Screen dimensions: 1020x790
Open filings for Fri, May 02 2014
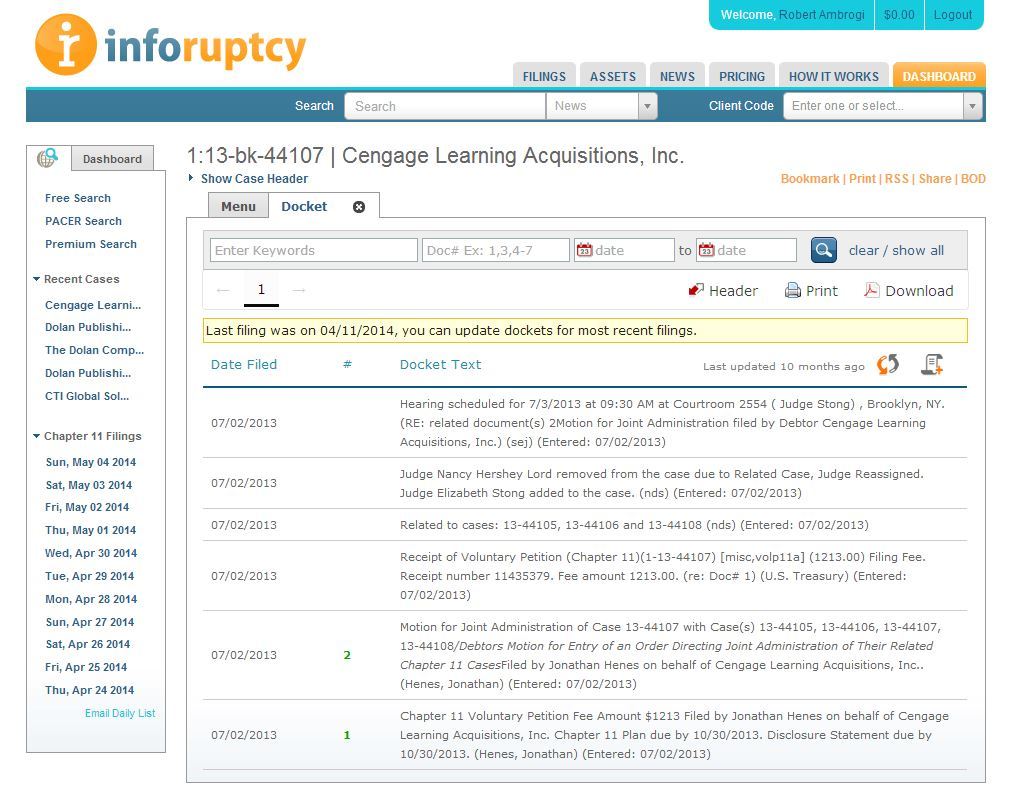click(x=87, y=507)
